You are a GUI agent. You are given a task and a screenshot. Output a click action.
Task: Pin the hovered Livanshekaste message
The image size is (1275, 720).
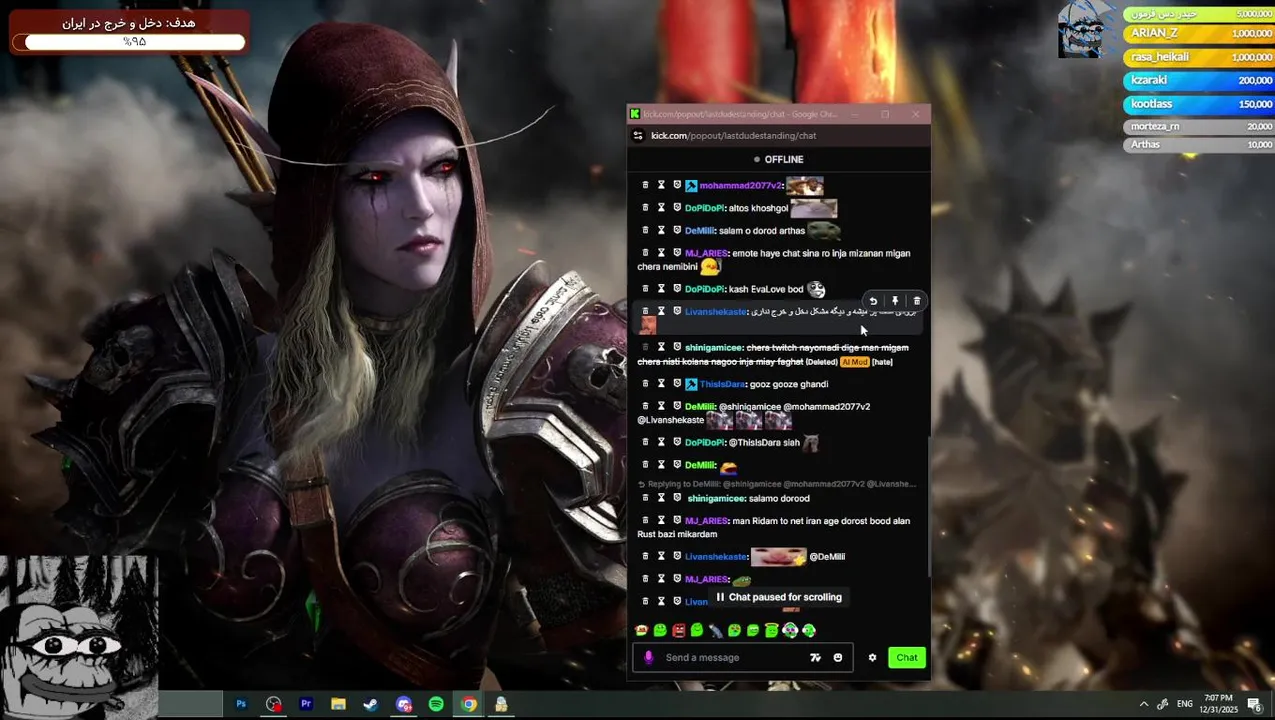tap(895, 301)
